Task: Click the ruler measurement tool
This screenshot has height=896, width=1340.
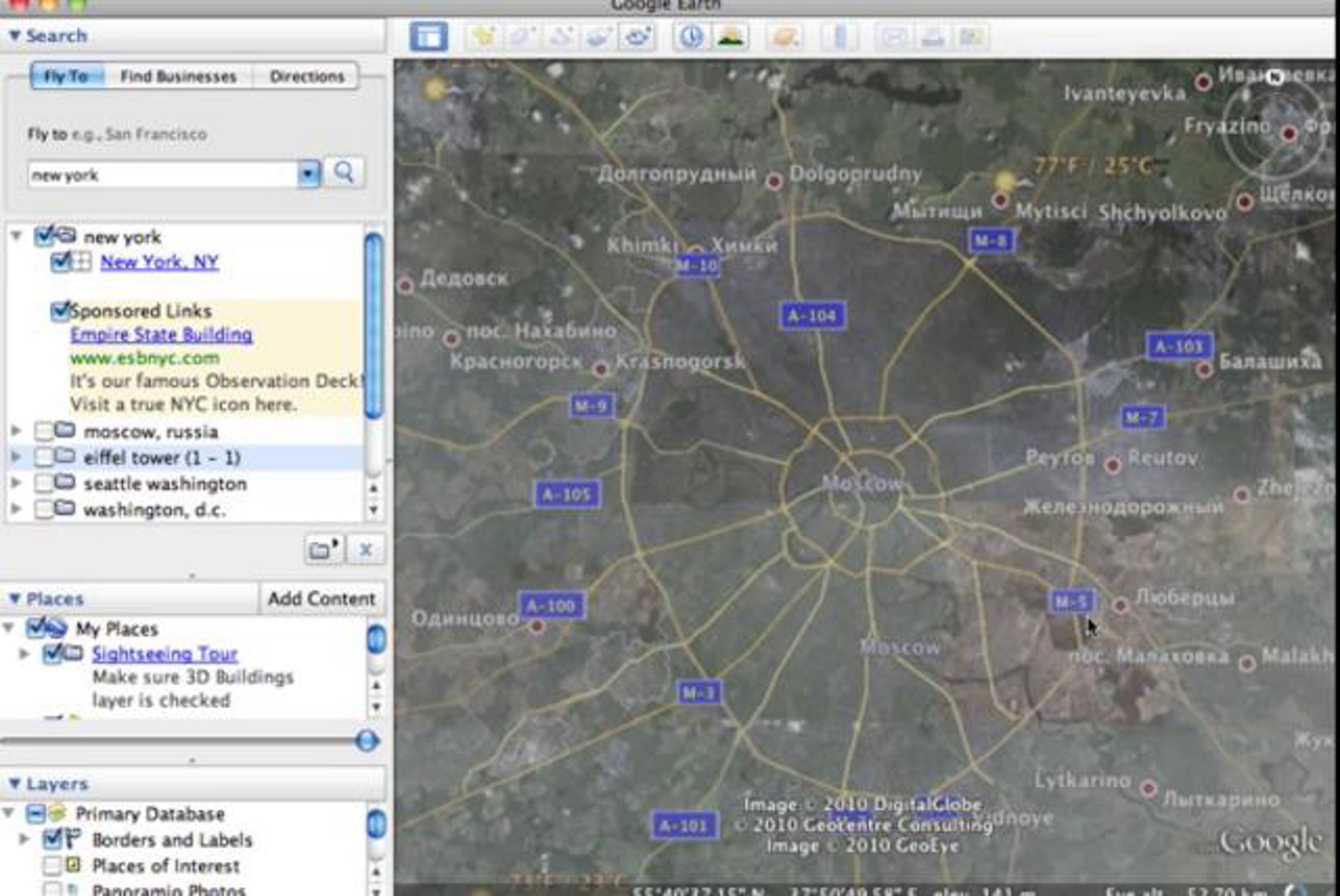Action: coord(839,37)
